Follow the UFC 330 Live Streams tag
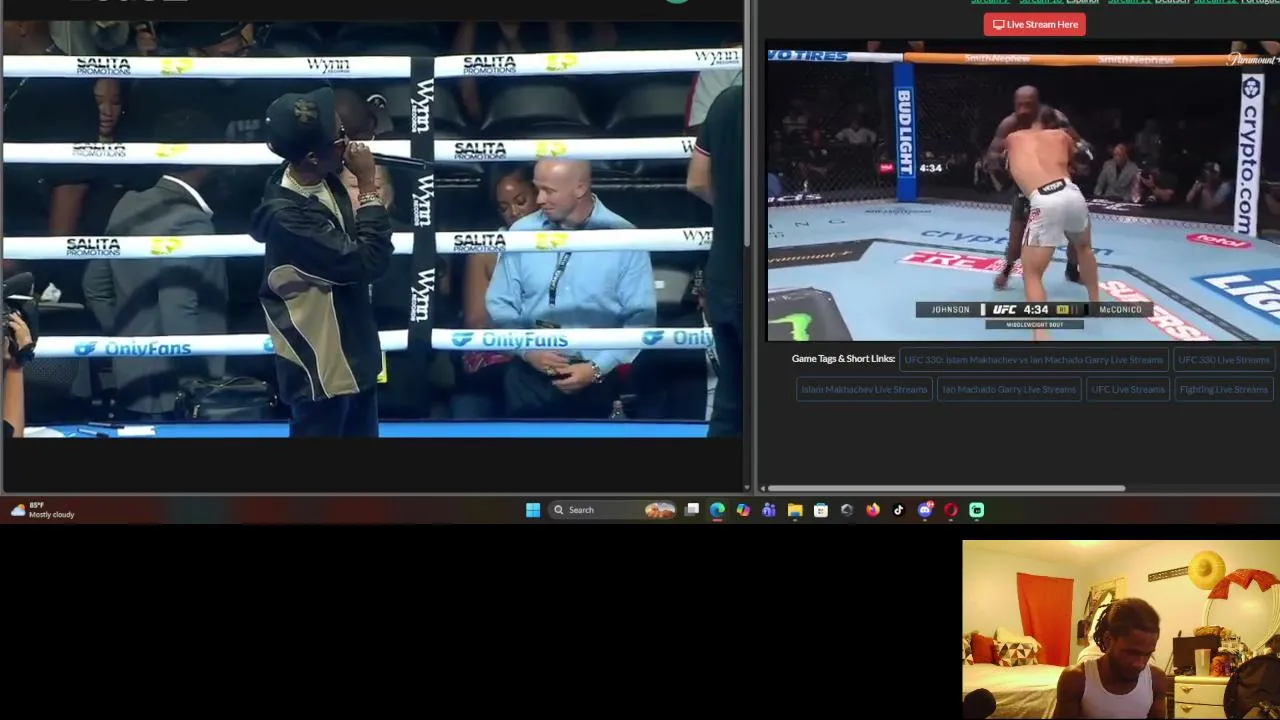Screen dimensions: 1280x720 [x=1224, y=360]
